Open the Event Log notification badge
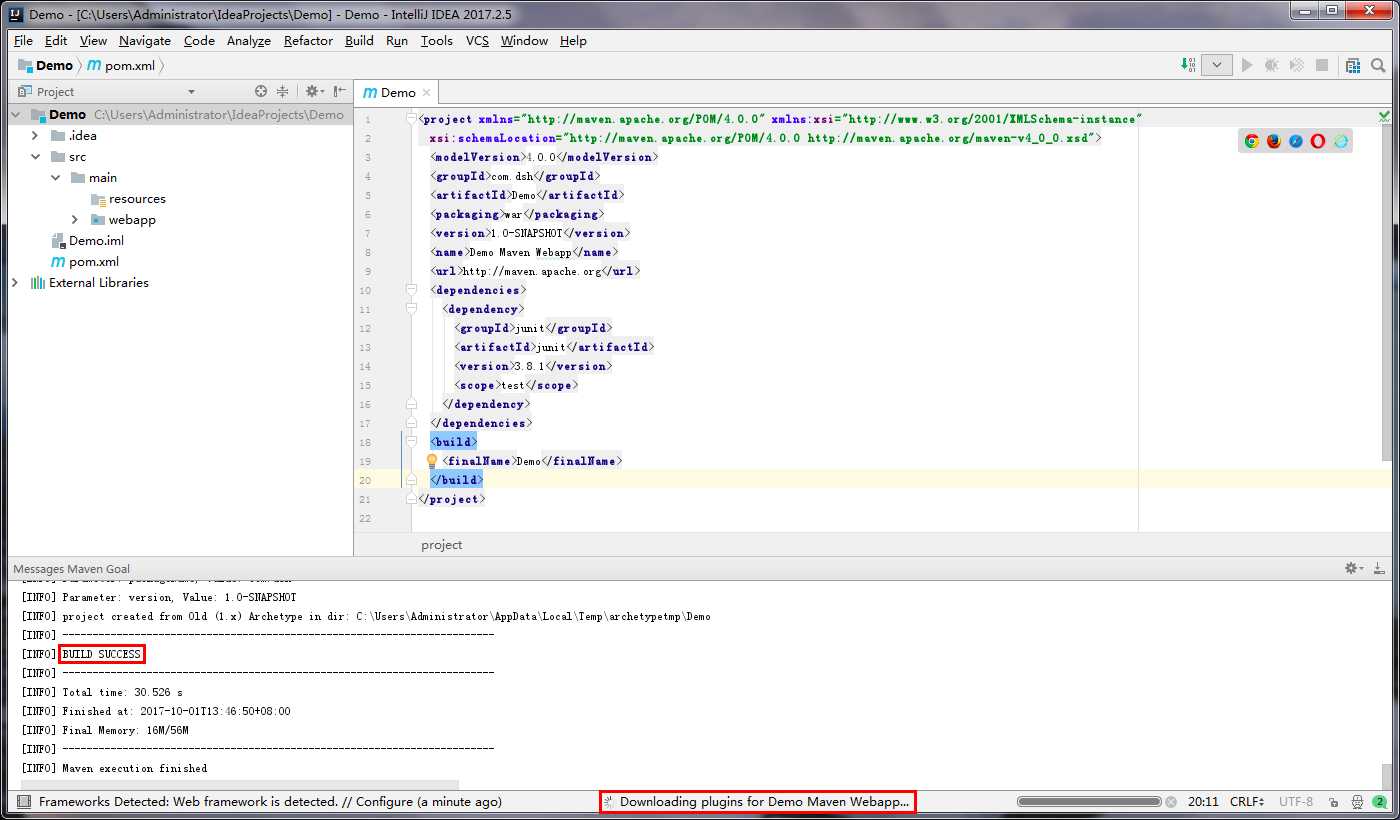The image size is (1400, 820). pyautogui.click(x=1380, y=801)
